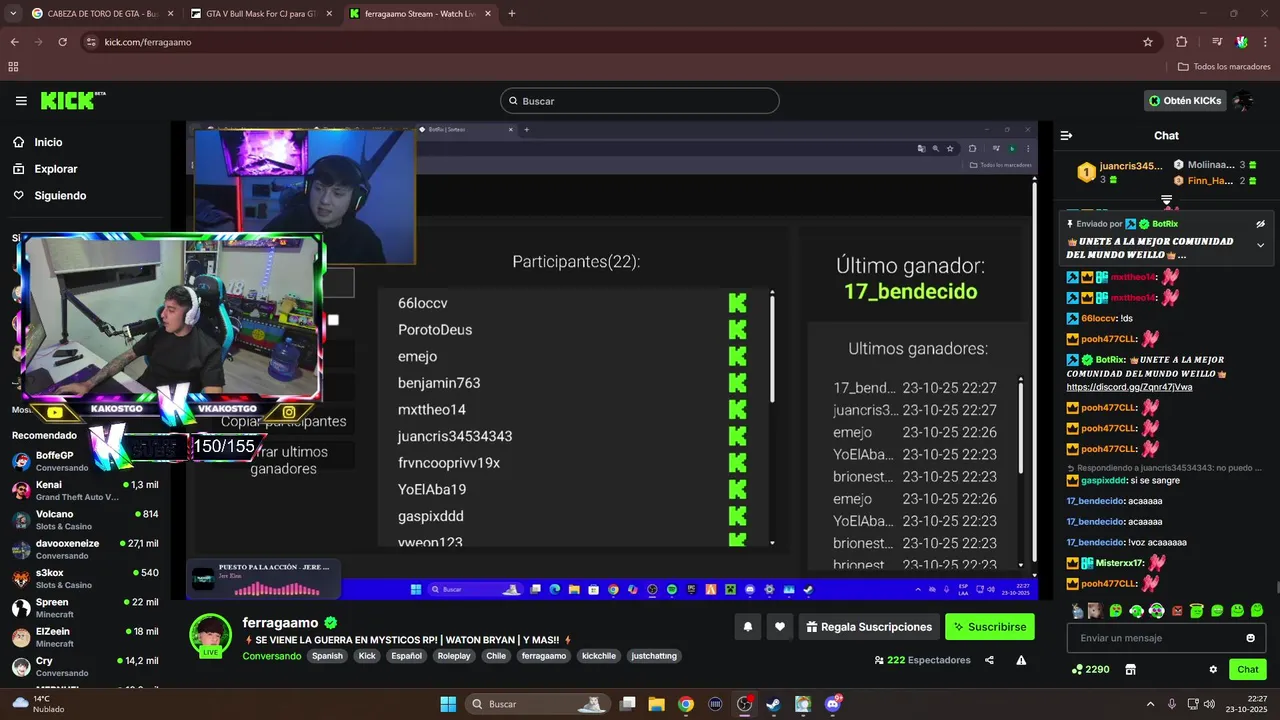Open Discord from taskbar
This screenshot has width=1280, height=720.
(x=832, y=704)
